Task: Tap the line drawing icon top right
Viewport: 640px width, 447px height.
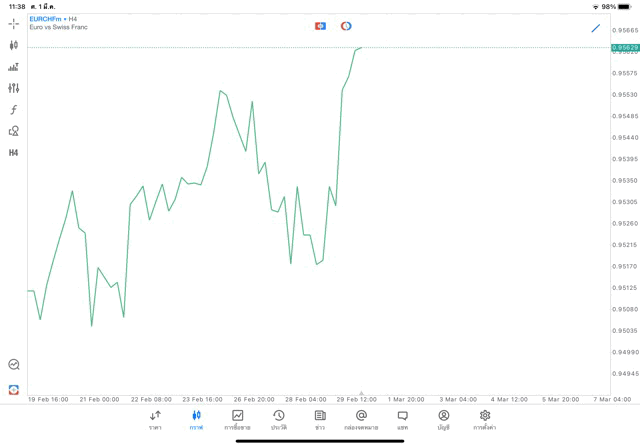Action: pyautogui.click(x=596, y=28)
